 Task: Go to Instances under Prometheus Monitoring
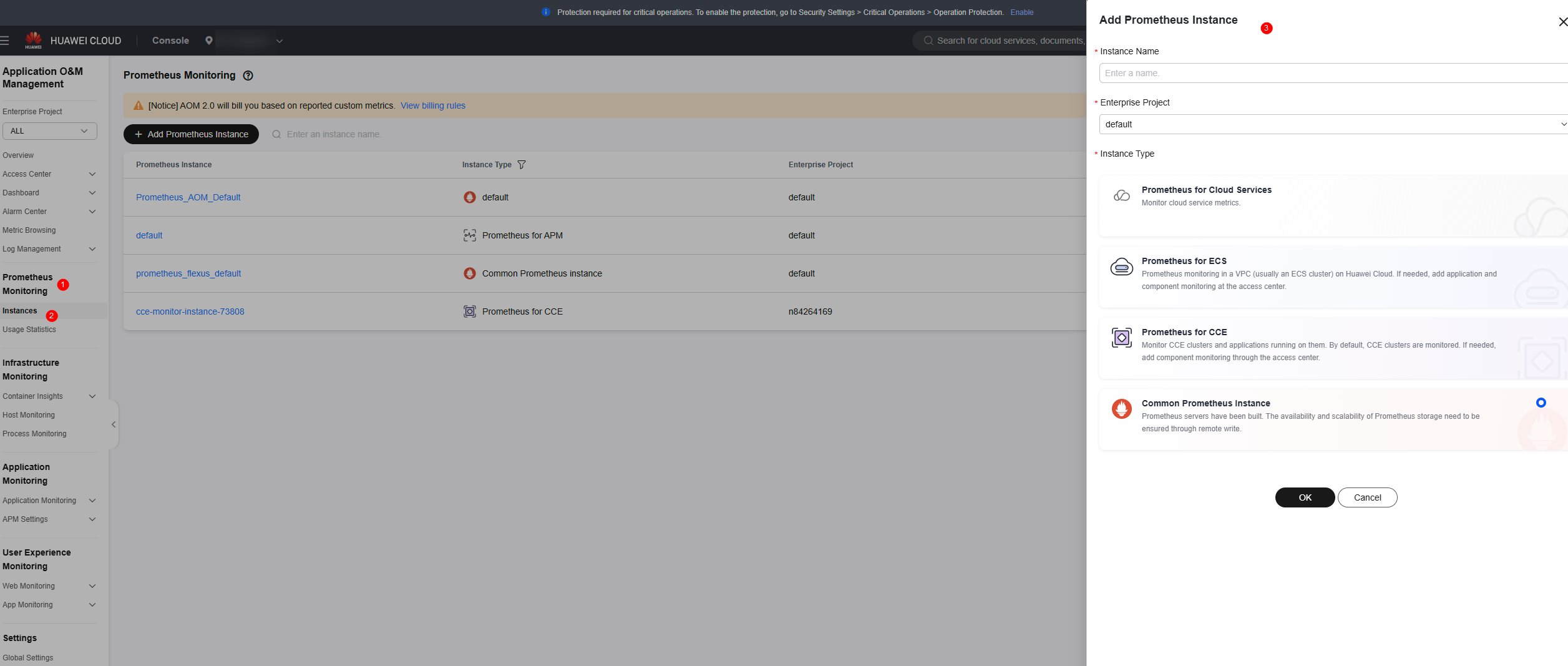tap(19, 311)
